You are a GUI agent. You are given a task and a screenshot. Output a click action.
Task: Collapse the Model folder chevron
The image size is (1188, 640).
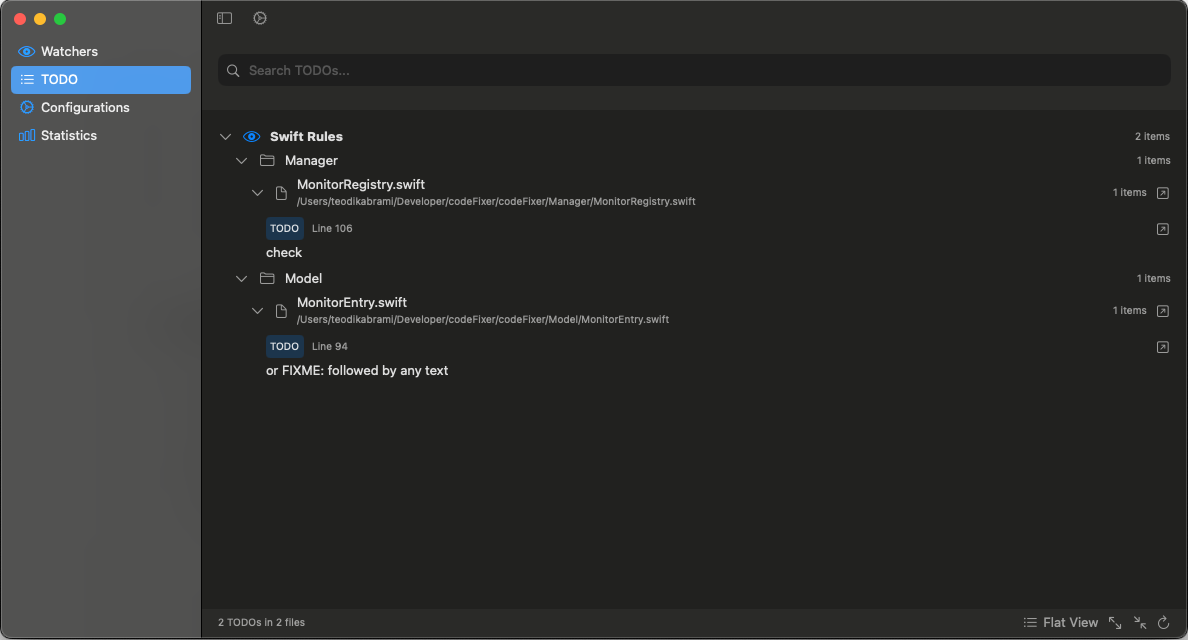[241, 278]
